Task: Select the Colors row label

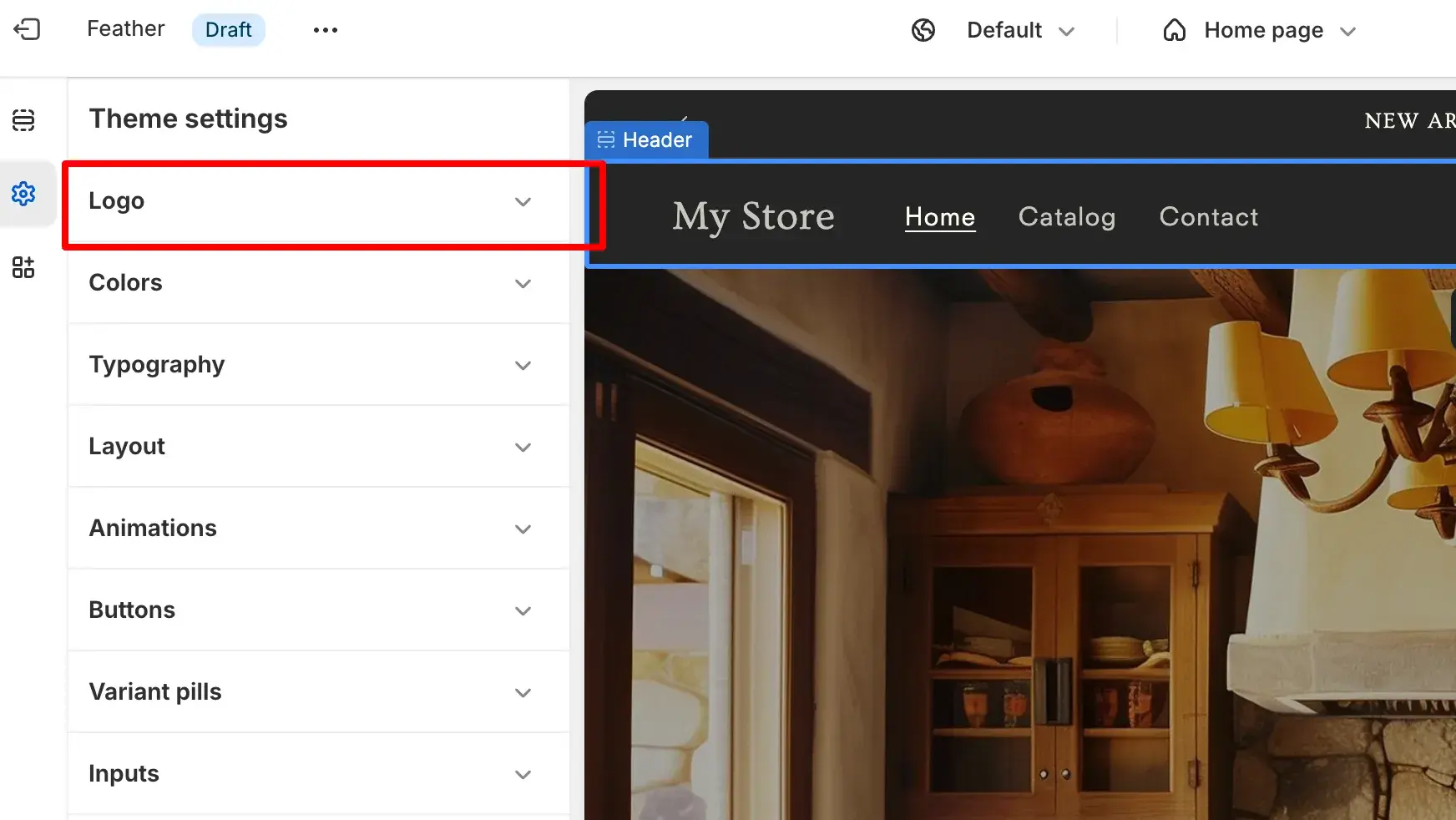Action: coord(125,283)
